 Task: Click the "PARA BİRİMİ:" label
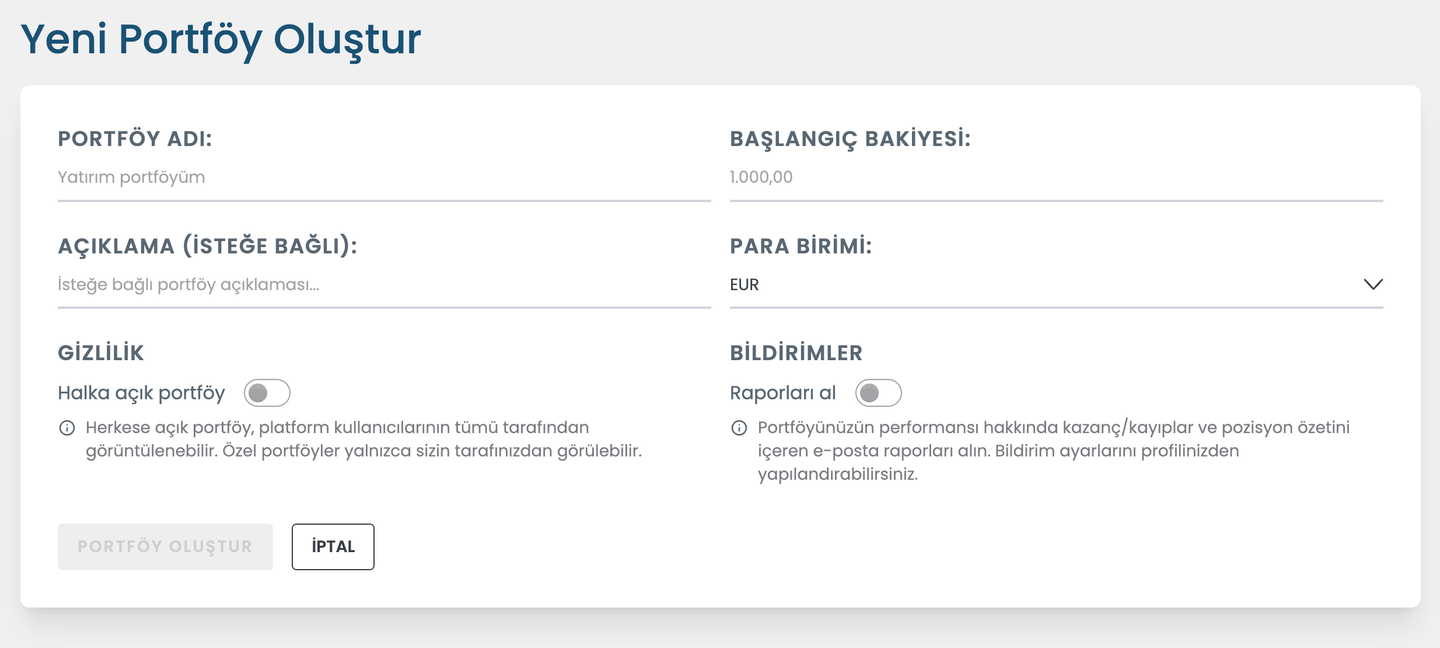coord(801,246)
